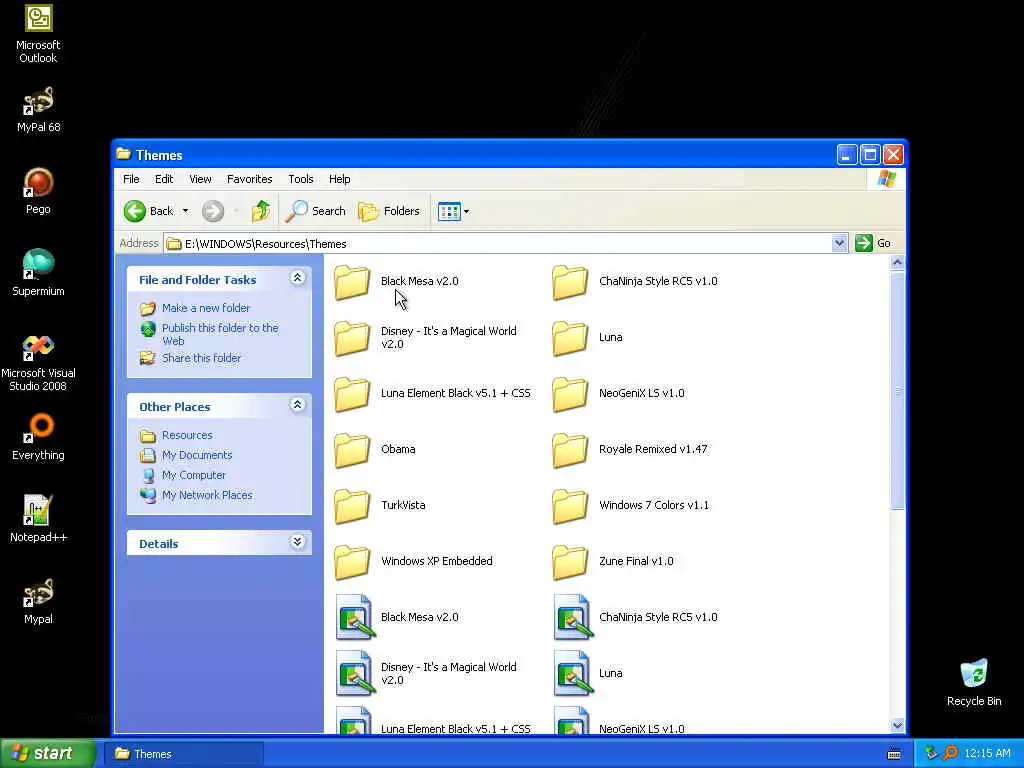
Task: Select the Mypal desktop icon
Action: coord(38,601)
